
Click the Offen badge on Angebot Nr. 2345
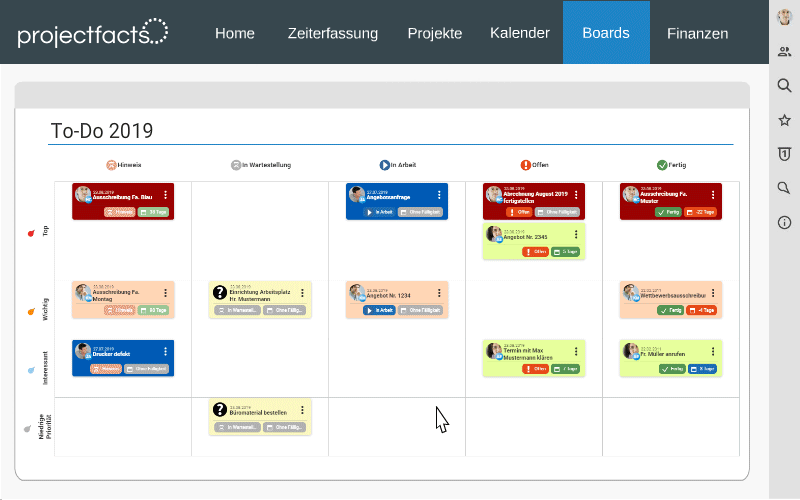pos(535,252)
